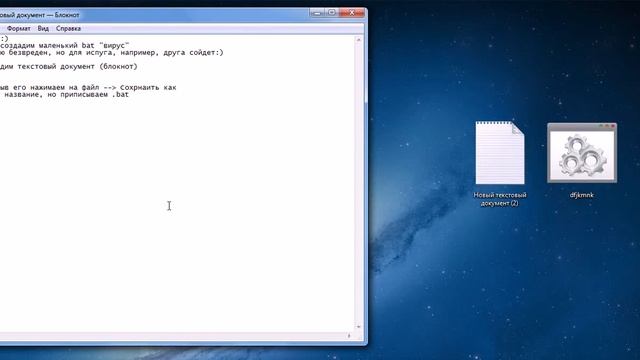
Task: Close the Notepad window
Action: [x=351, y=13]
